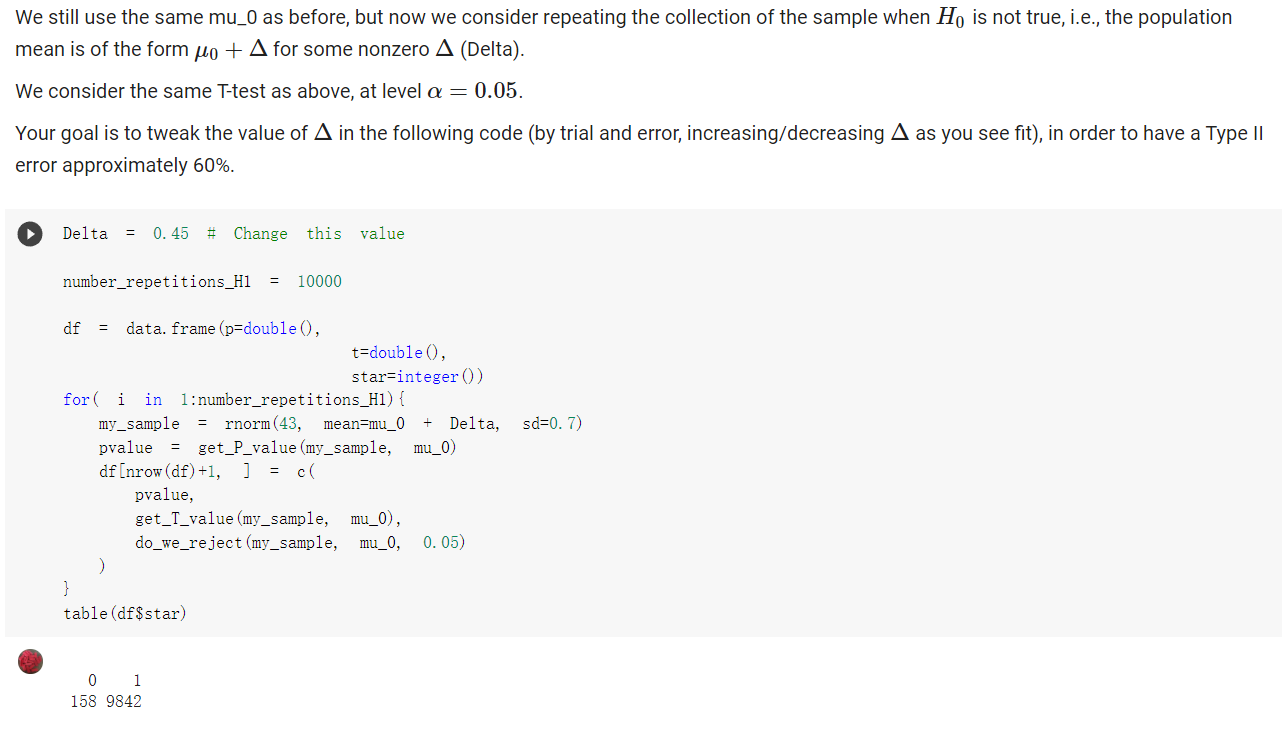Click the 158 count in the output

[84, 702]
